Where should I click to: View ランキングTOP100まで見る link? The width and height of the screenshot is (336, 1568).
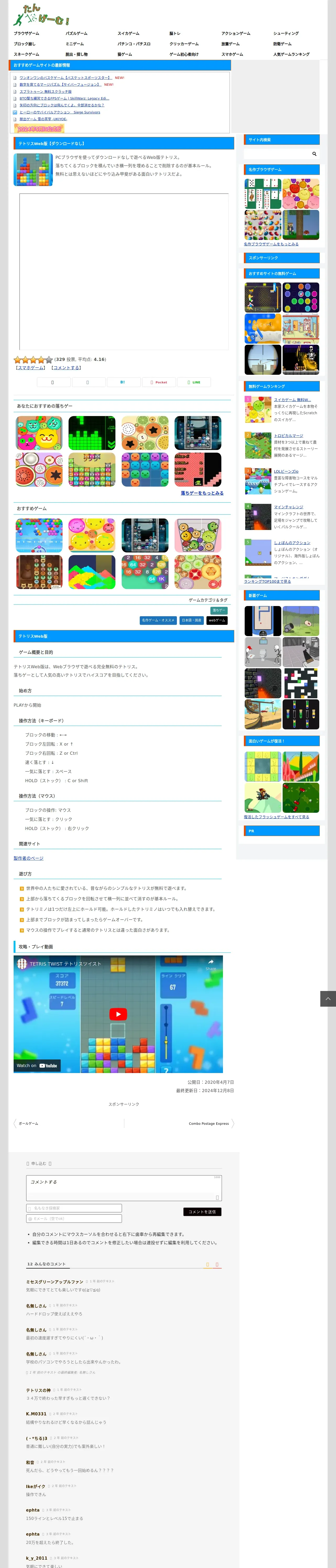click(x=267, y=581)
